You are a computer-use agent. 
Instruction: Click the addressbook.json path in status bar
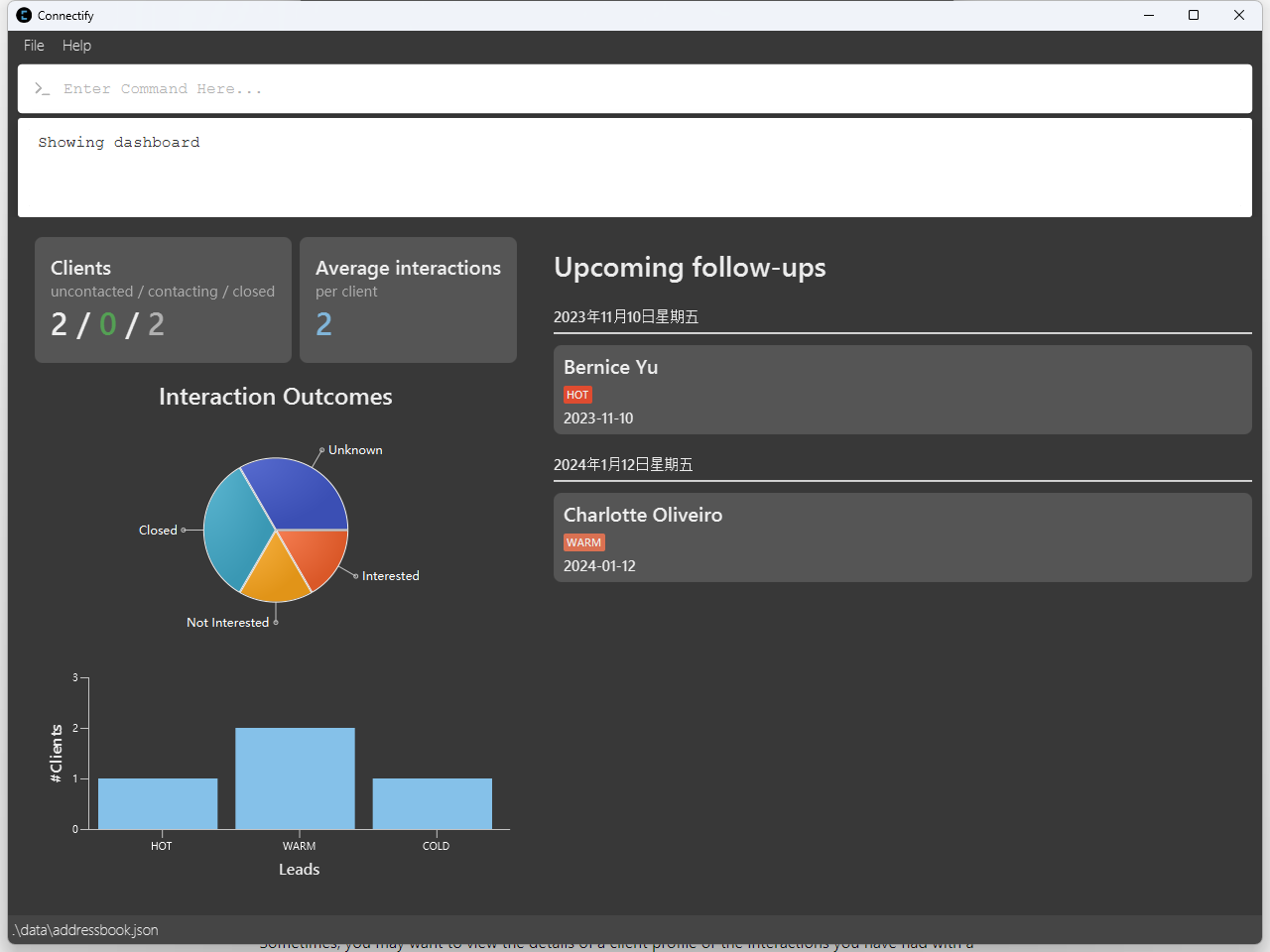(x=86, y=930)
